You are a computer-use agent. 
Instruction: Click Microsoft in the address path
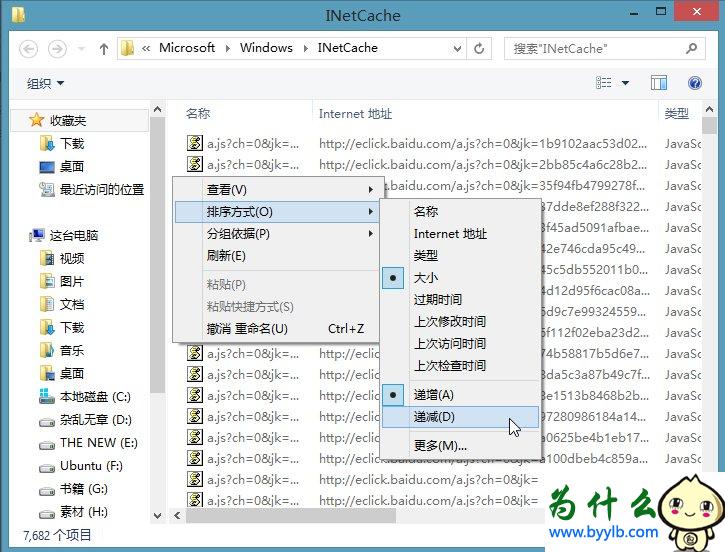point(187,48)
